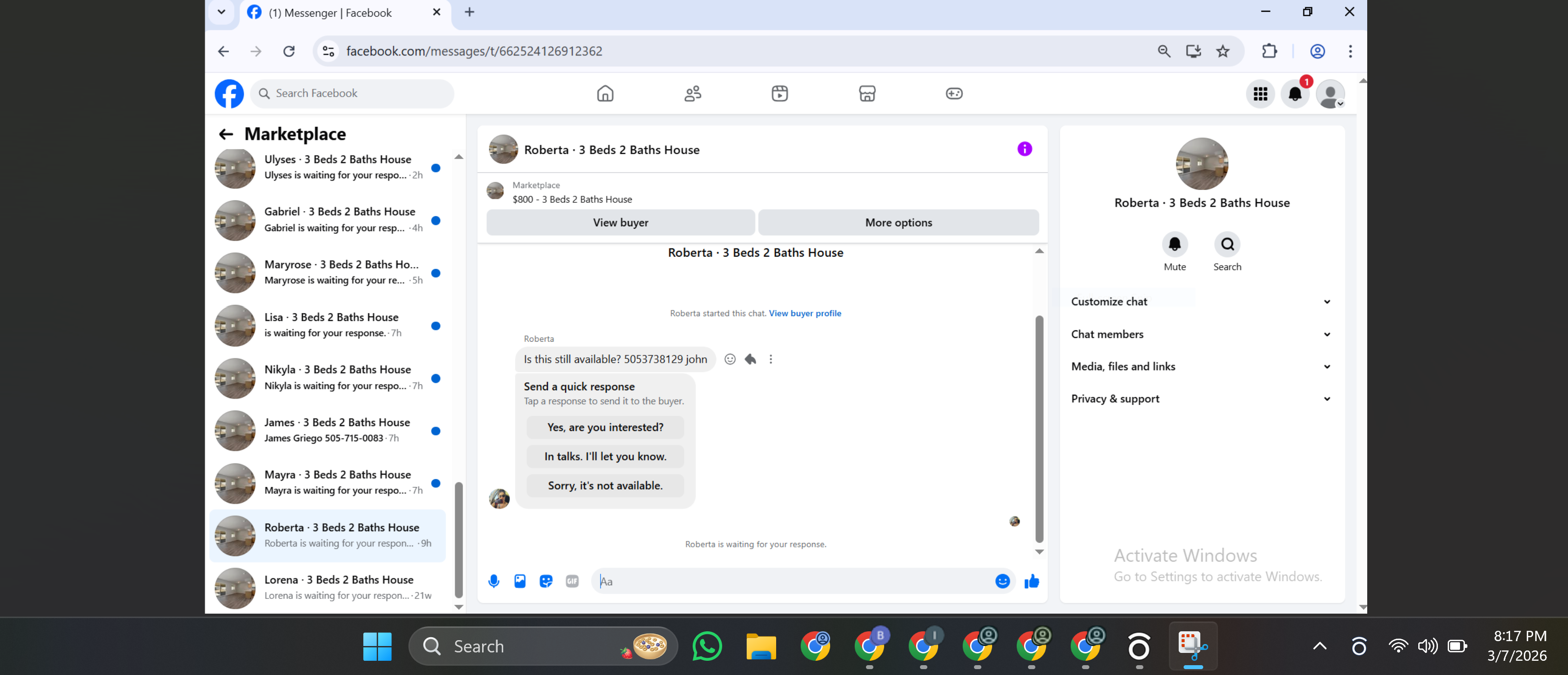
Task: Open Ulyses 3 Beds 2 Baths conversation
Action: pyautogui.click(x=327, y=167)
